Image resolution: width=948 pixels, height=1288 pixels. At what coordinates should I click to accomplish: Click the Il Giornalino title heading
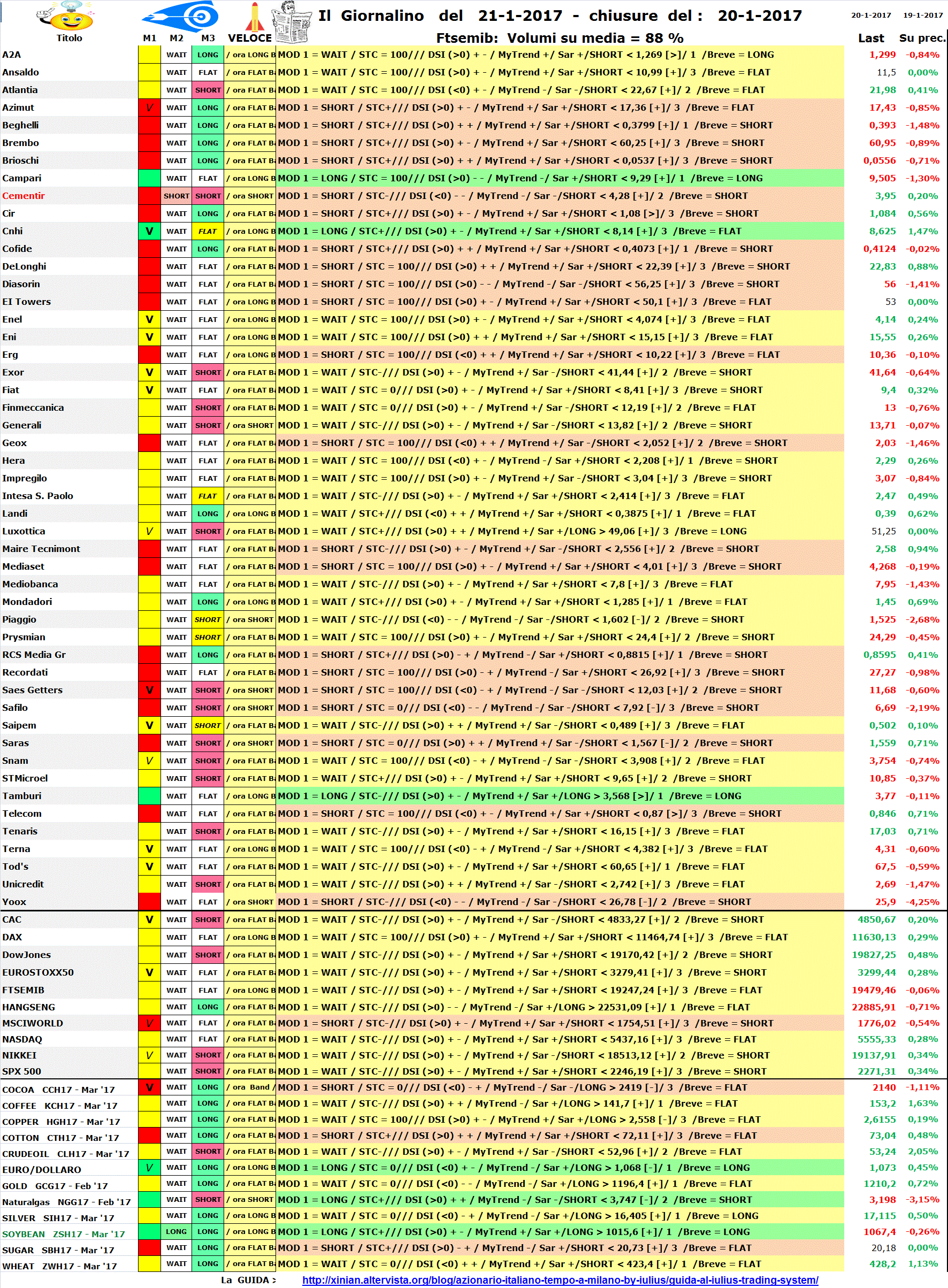point(560,16)
